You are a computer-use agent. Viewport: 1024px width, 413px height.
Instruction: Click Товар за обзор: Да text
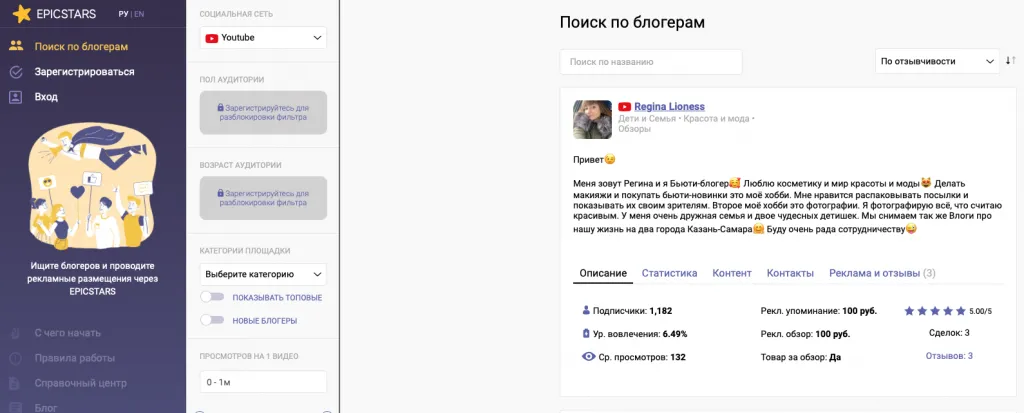tap(801, 357)
